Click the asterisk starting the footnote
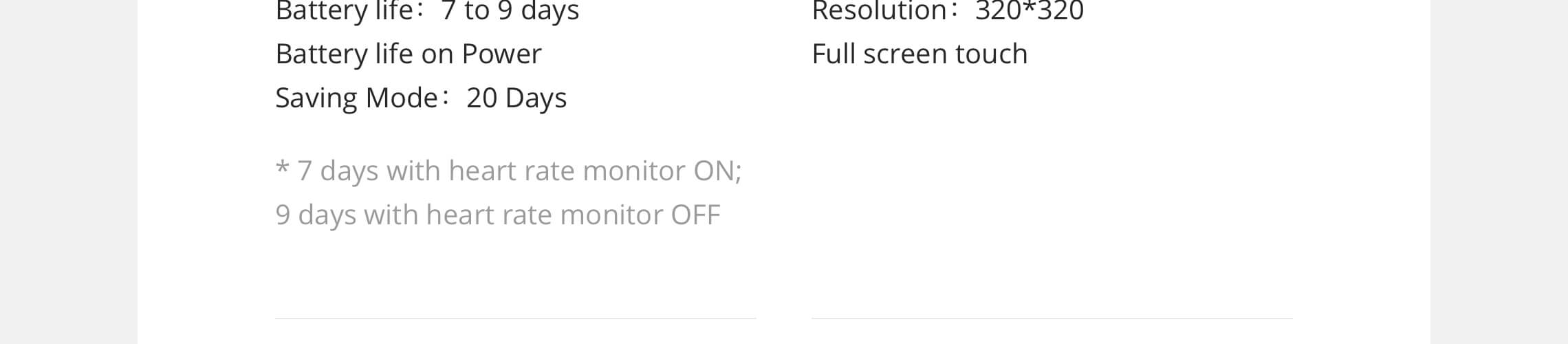The width and height of the screenshot is (1568, 344). 282,168
